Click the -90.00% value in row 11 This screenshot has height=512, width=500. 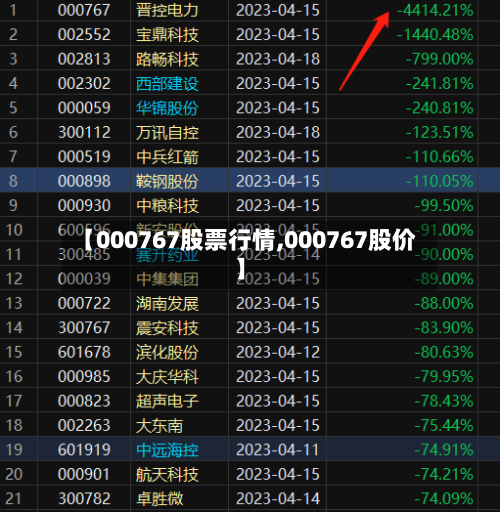pyautogui.click(x=444, y=254)
